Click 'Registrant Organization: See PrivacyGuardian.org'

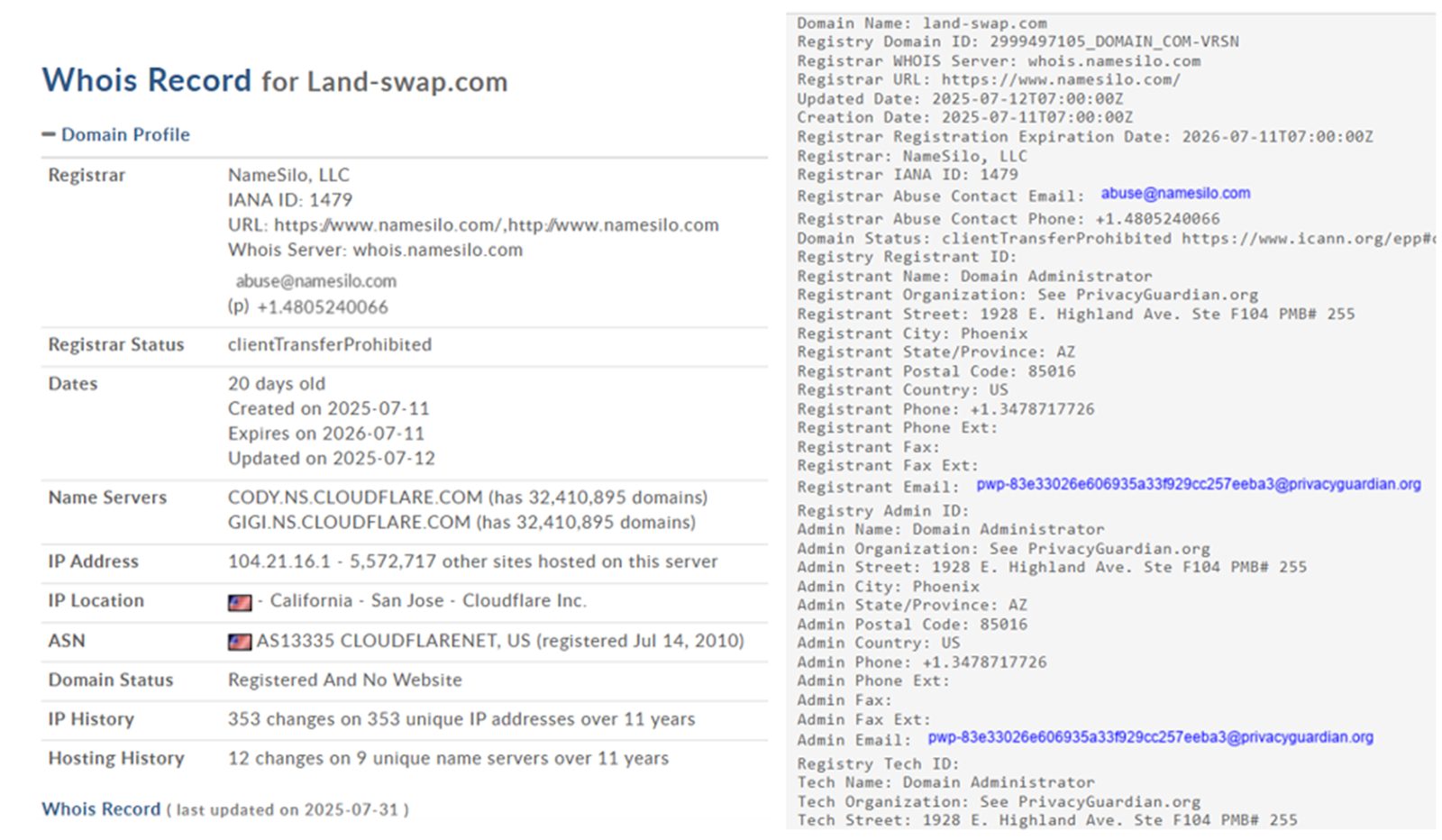1027,295
